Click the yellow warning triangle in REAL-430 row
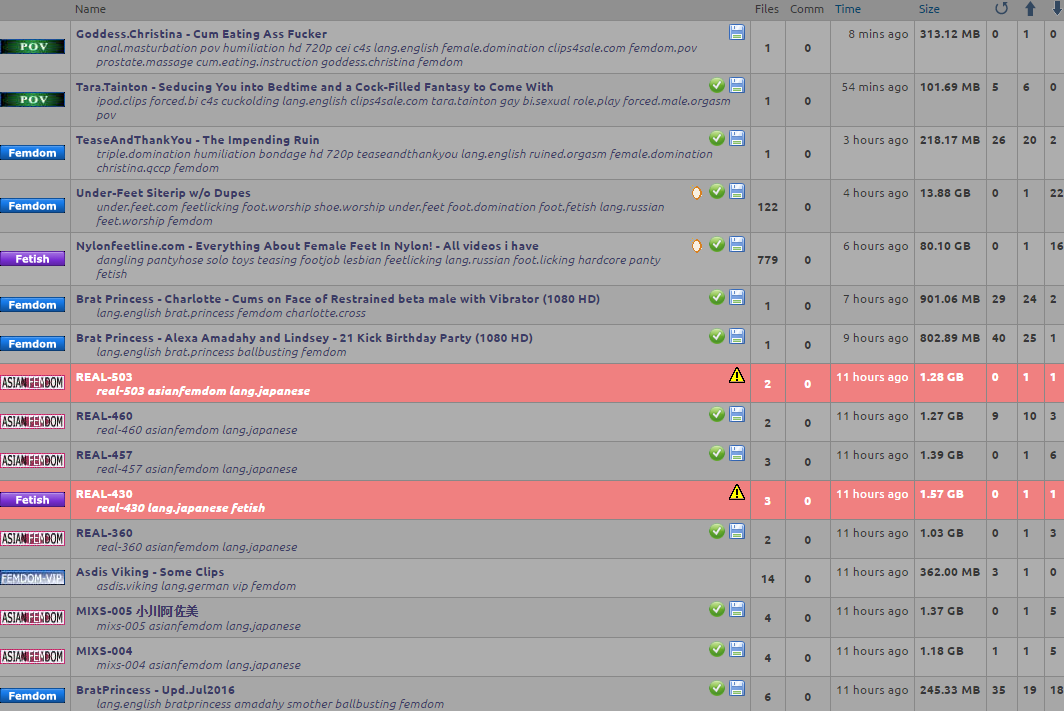Screen dimensions: 1064x711 737,493
